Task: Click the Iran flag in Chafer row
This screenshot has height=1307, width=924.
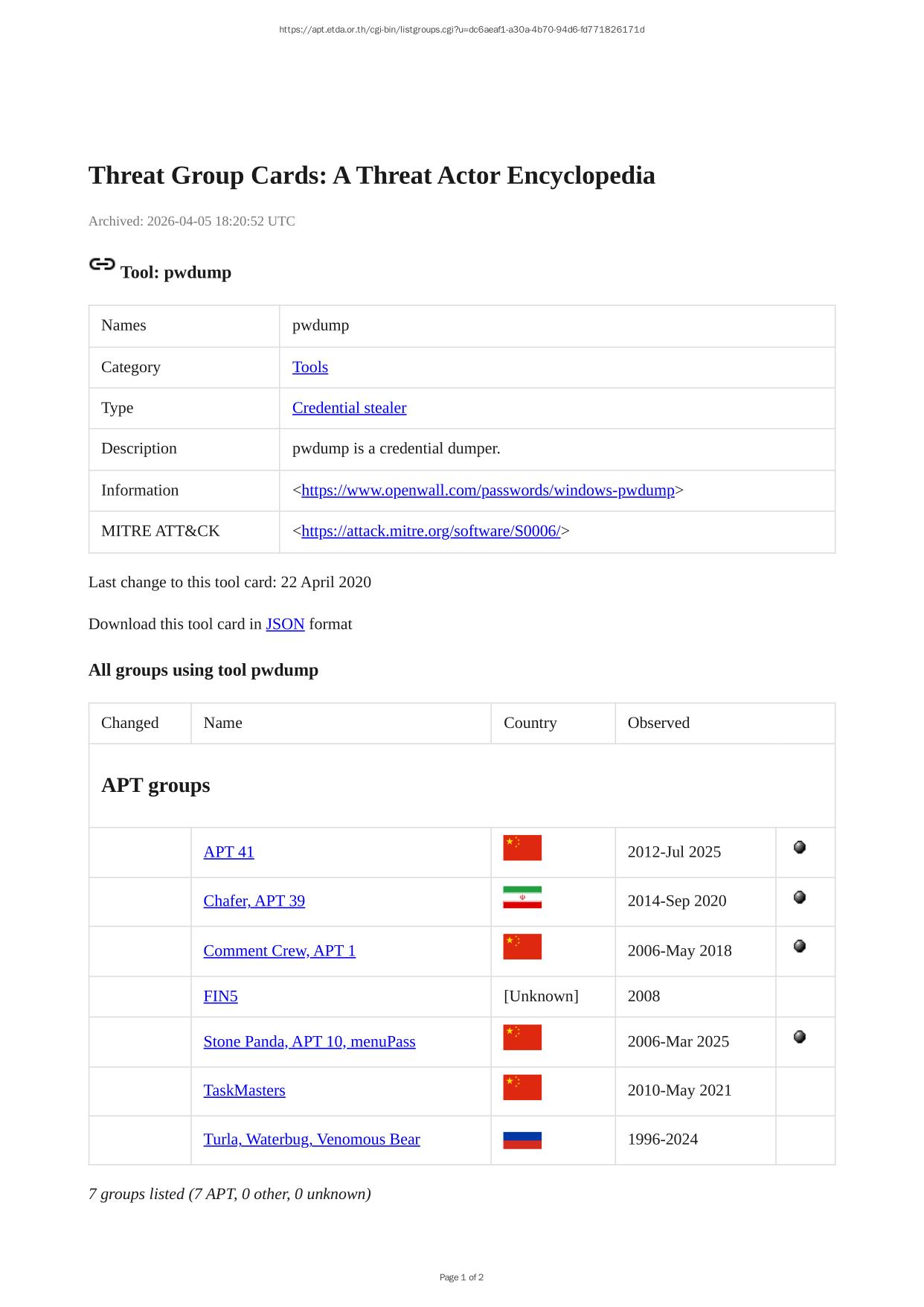Action: [x=522, y=897]
